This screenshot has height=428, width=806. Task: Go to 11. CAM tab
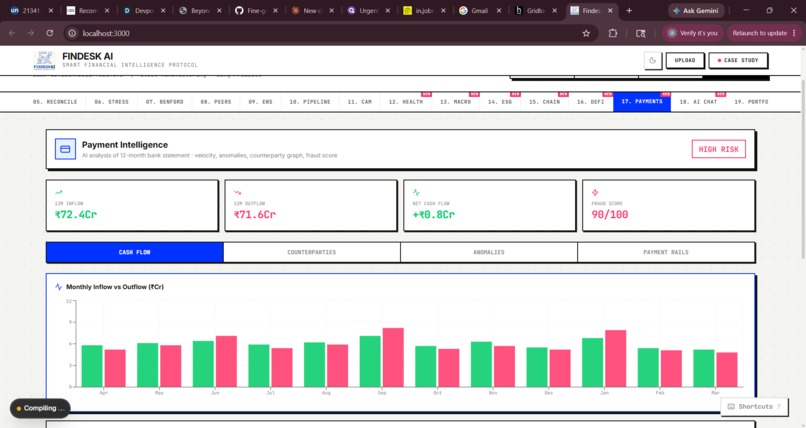359,102
